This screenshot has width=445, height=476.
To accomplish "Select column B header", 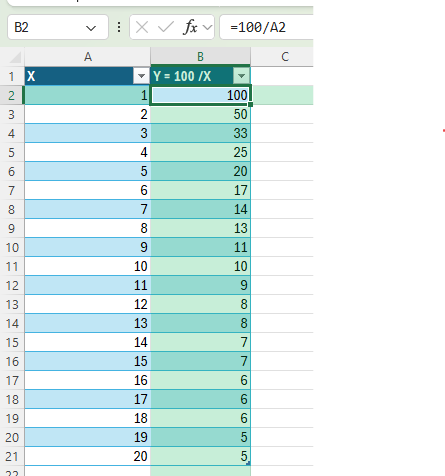I will click(200, 57).
